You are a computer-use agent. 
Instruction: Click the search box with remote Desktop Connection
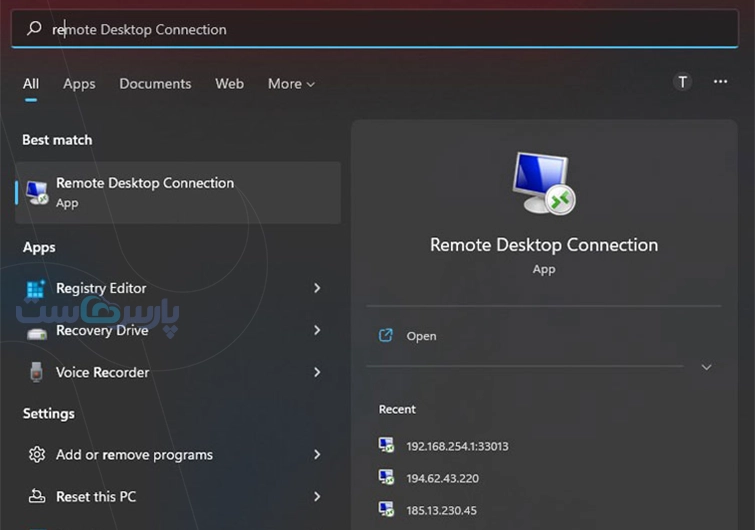point(375,29)
